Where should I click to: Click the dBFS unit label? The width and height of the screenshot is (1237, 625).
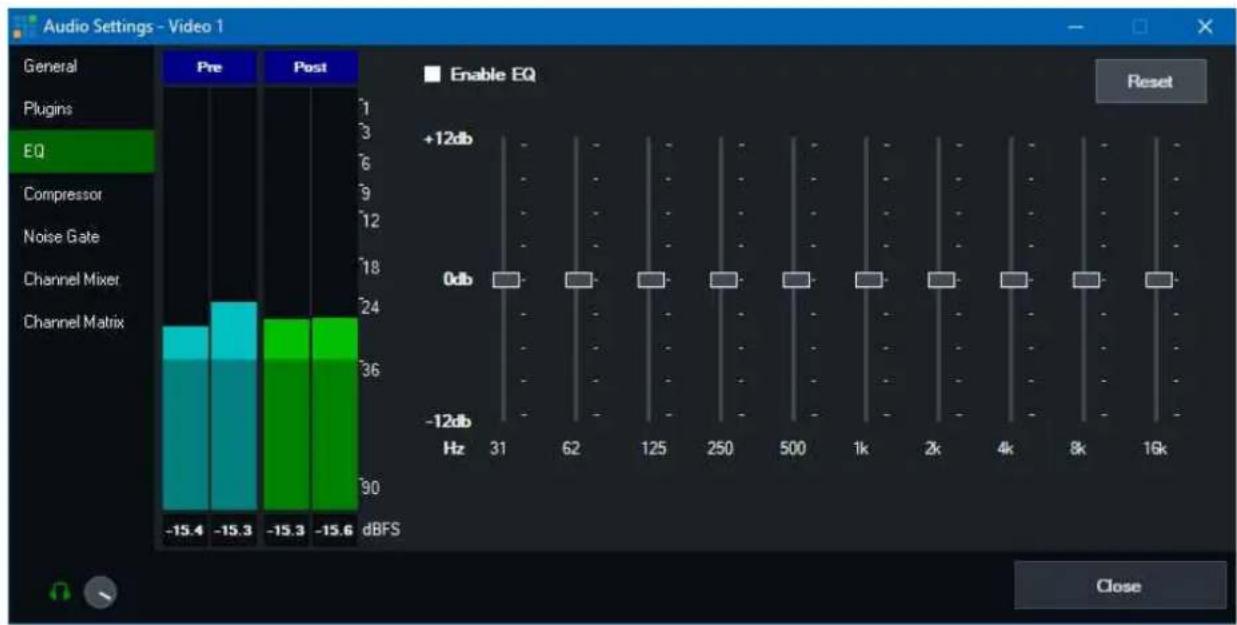click(381, 529)
